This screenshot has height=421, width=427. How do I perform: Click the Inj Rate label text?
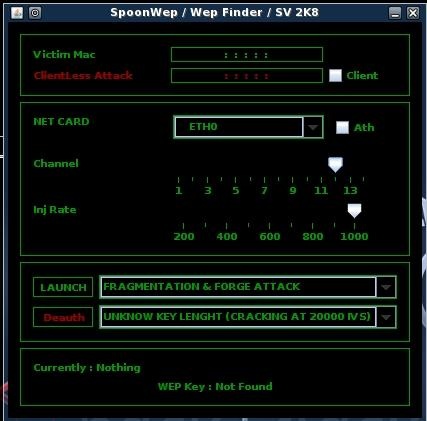pyautogui.click(x=55, y=210)
